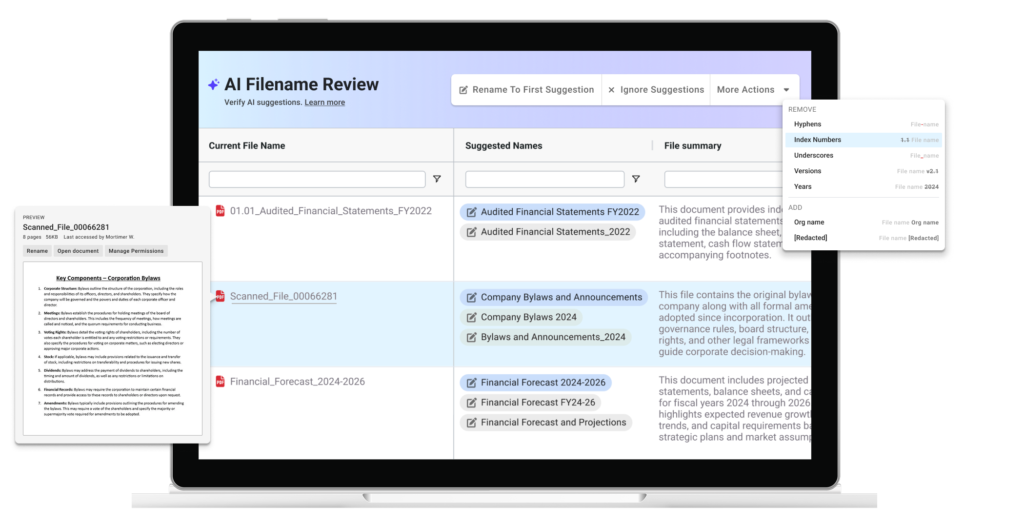The image size is (1024, 527).
Task: Click edit icon on Audited Financial Statements FY2022 chip
Action: 471,213
